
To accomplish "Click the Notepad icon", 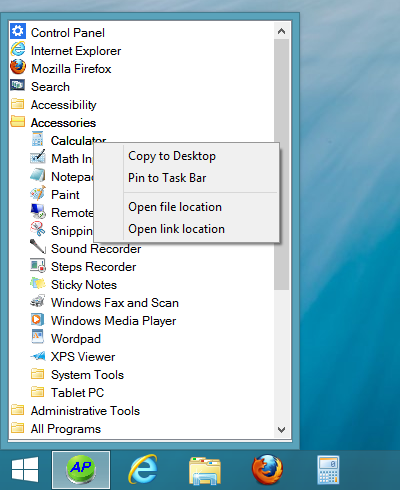I will [x=38, y=175].
